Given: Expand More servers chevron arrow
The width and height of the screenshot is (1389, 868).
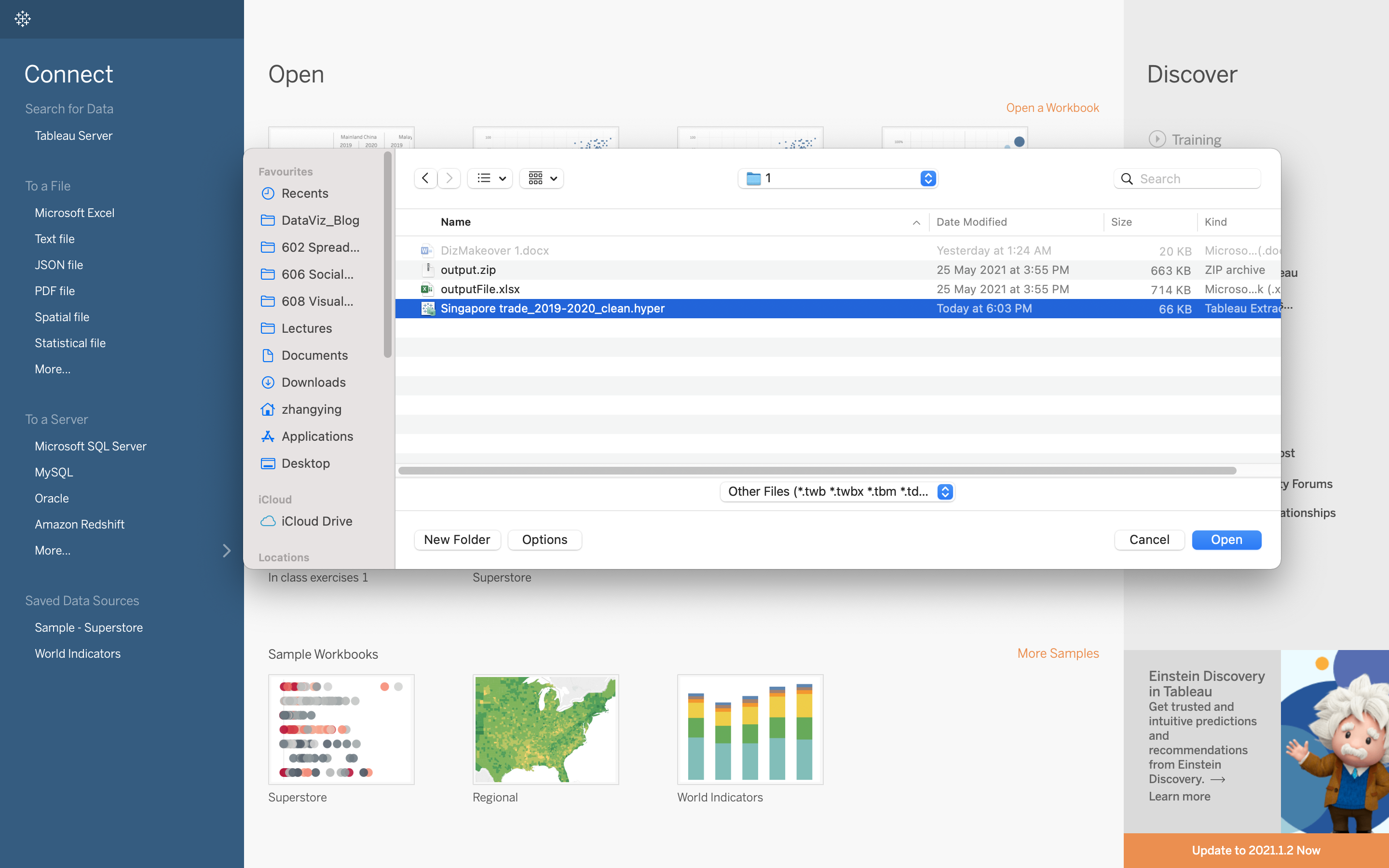Looking at the screenshot, I should (x=226, y=551).
